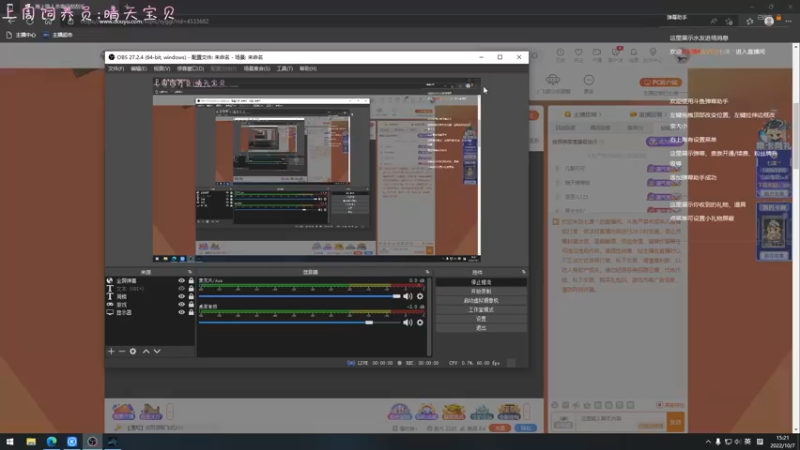Open browser page history clock icon
800x450 pixels.
pyautogui.click(x=560, y=54)
